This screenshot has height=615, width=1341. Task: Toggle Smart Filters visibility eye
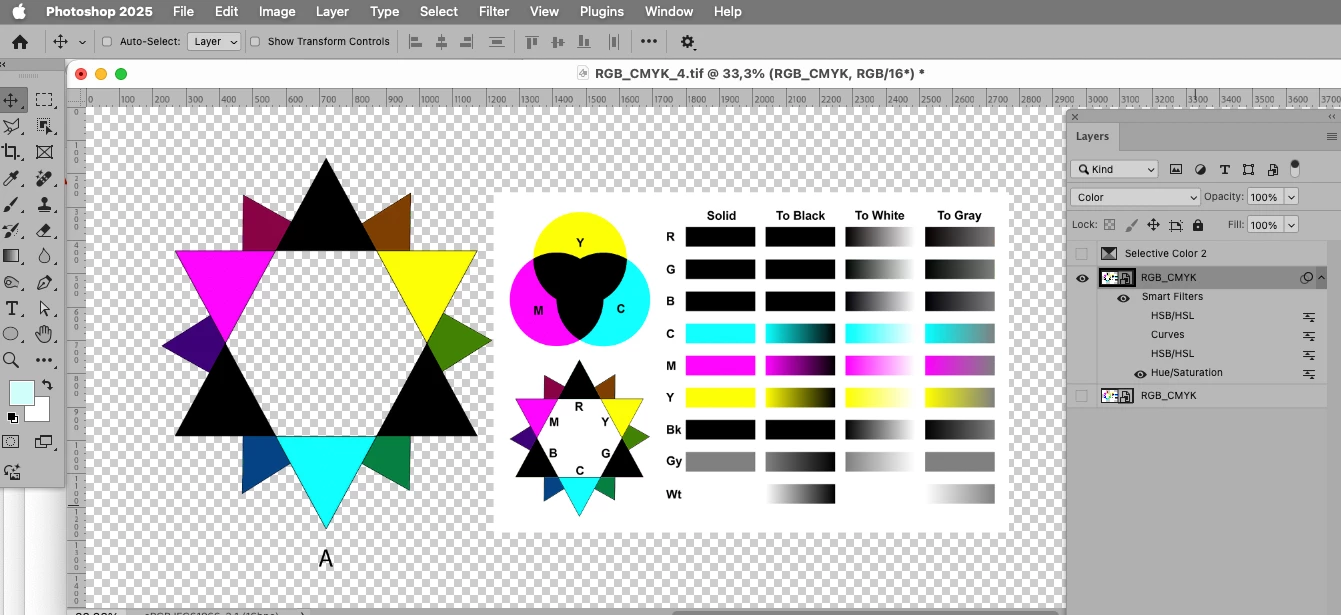click(1124, 297)
